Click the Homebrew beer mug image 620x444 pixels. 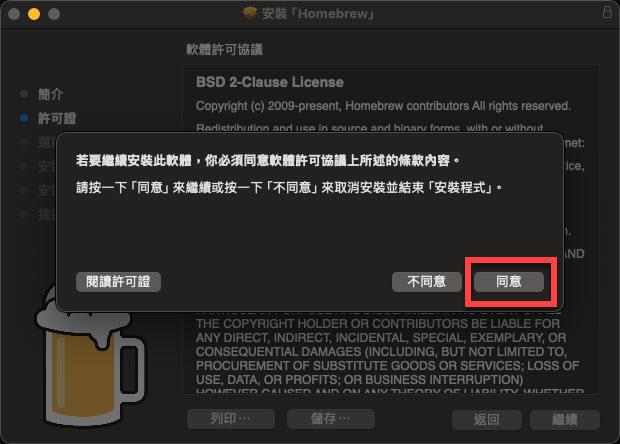90,356
